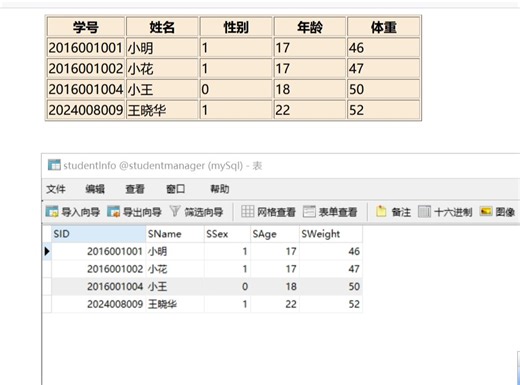Select the current row indicator arrow
This screenshot has height=385, width=520.
click(47, 251)
